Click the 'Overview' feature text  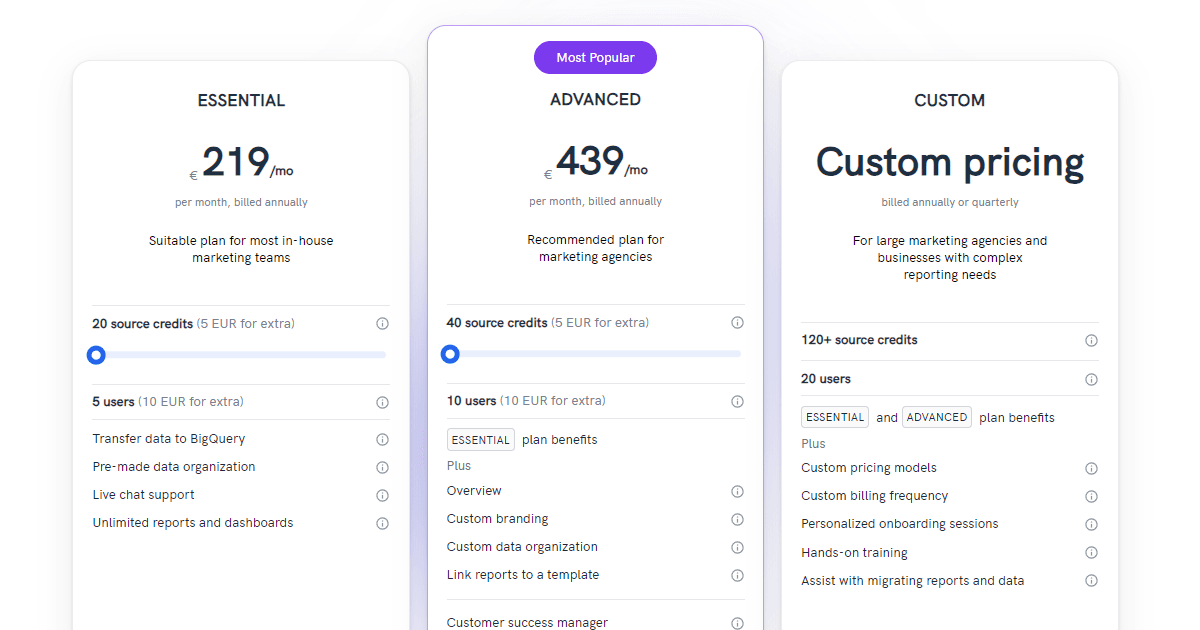click(474, 491)
